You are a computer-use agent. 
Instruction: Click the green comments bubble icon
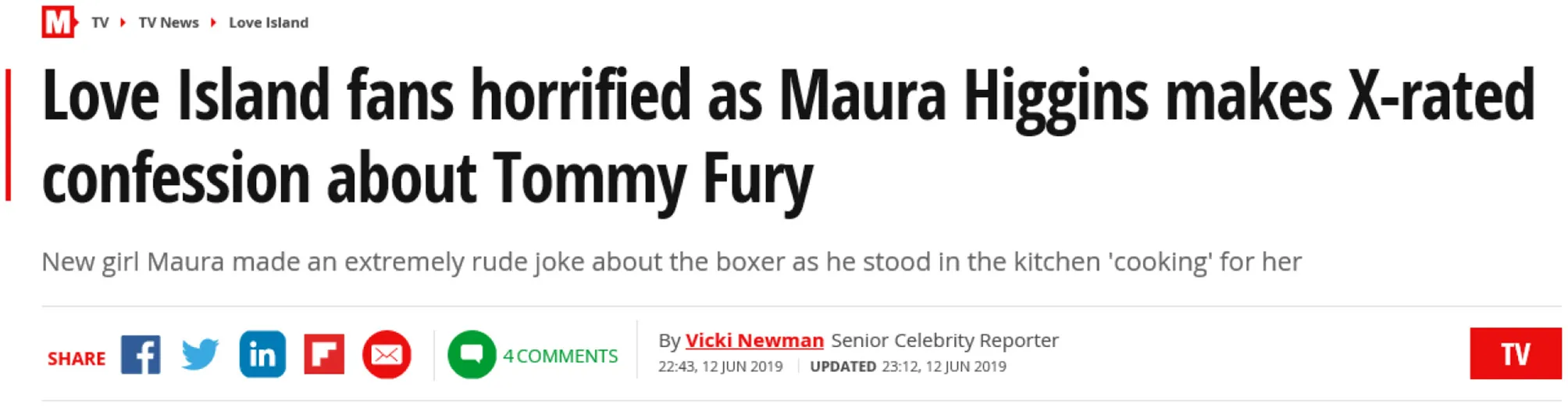coord(472,355)
